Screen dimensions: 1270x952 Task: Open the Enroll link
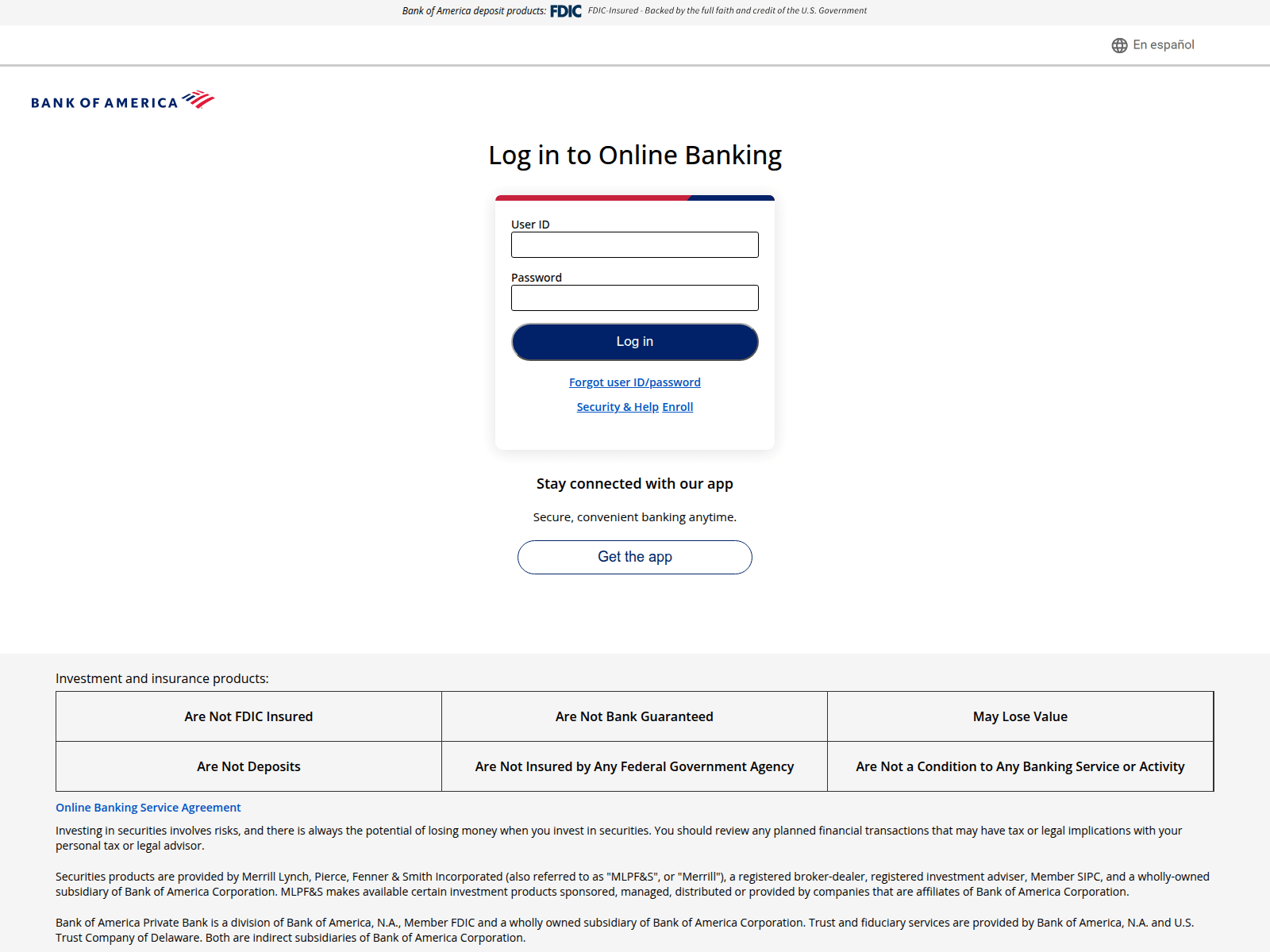678,407
